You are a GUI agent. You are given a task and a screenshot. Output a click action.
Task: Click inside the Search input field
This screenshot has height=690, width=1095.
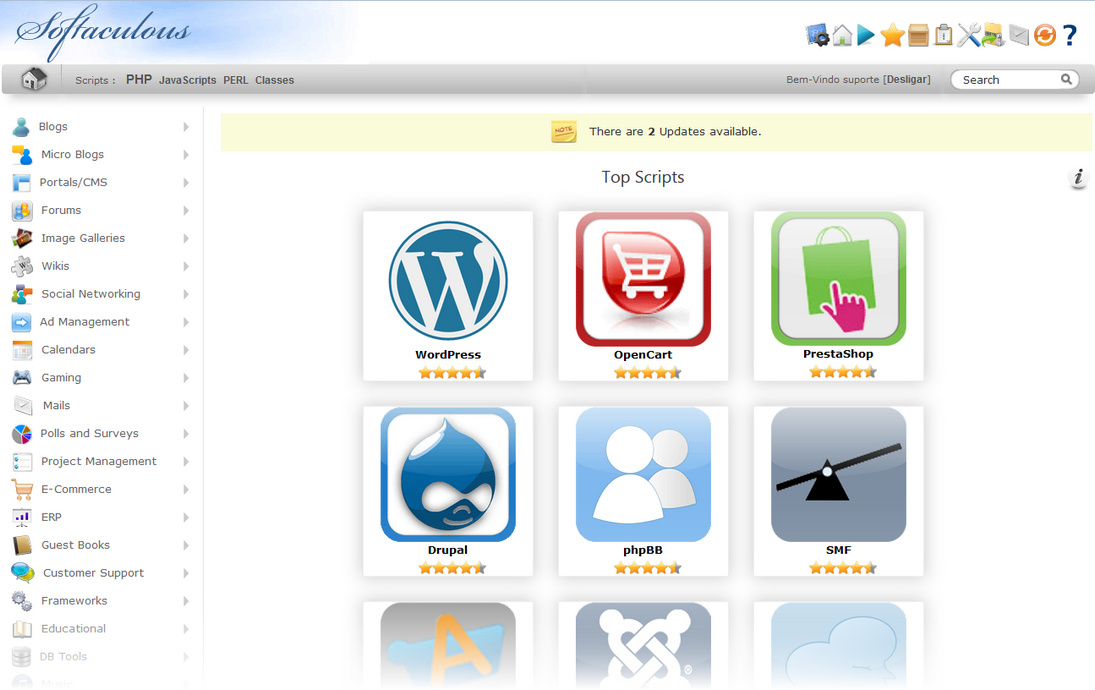click(x=1005, y=80)
